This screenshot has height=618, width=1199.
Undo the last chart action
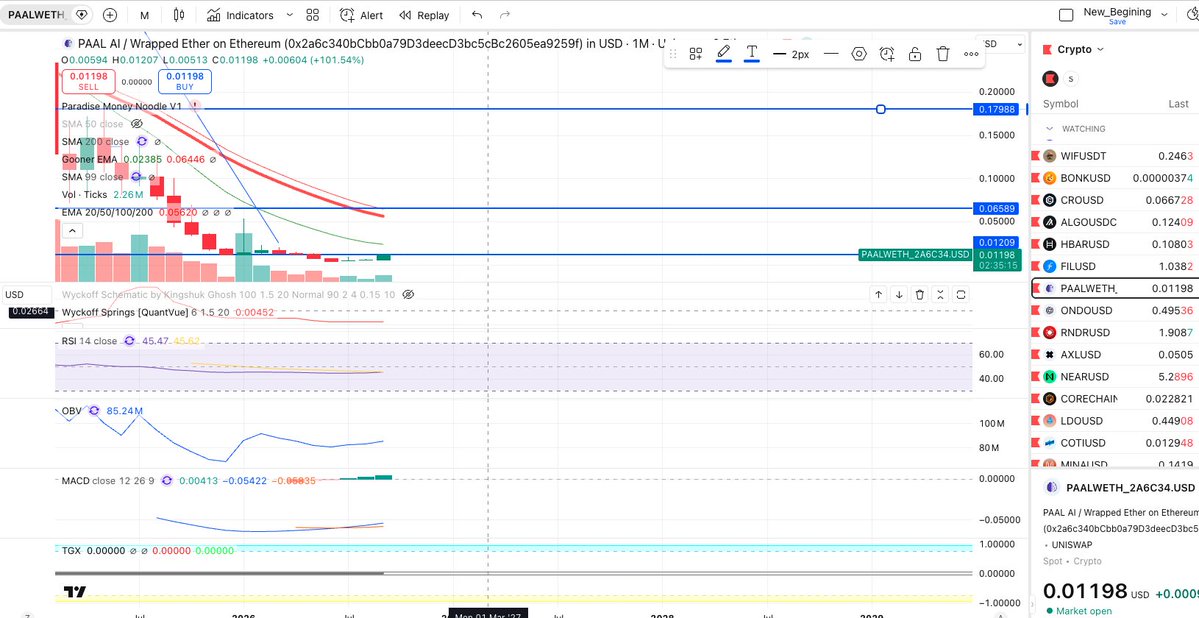pos(477,15)
